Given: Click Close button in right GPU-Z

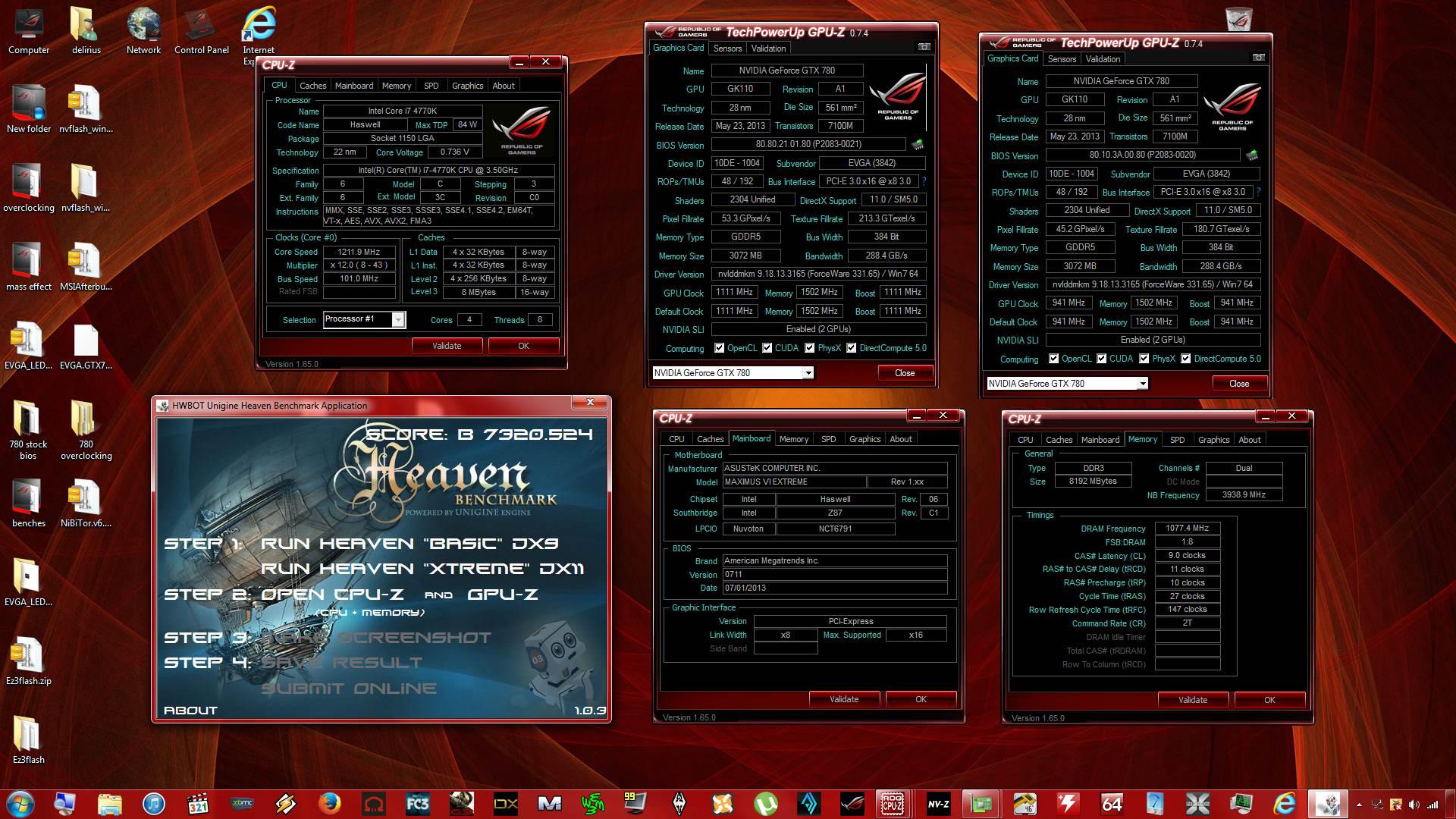Looking at the screenshot, I should [x=1239, y=384].
